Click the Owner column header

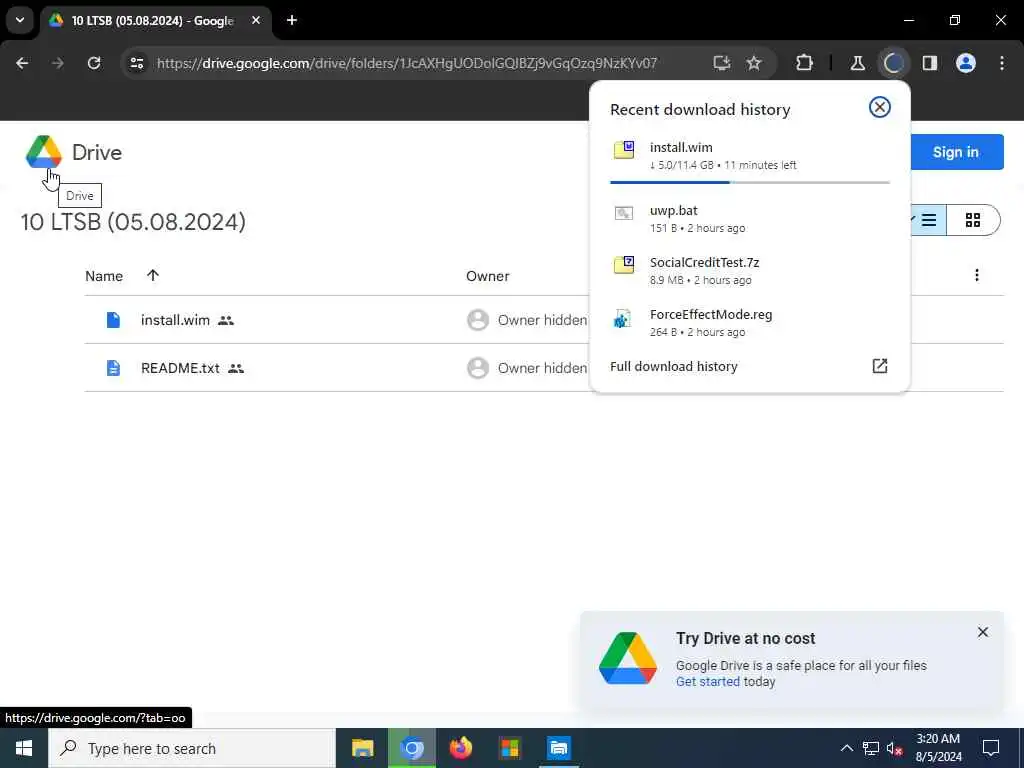click(487, 276)
